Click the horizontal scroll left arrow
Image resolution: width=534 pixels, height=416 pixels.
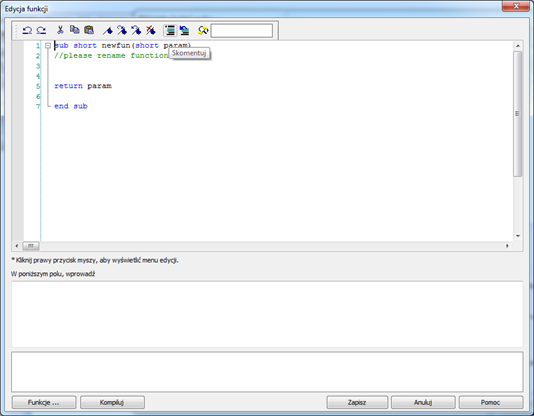point(17,246)
